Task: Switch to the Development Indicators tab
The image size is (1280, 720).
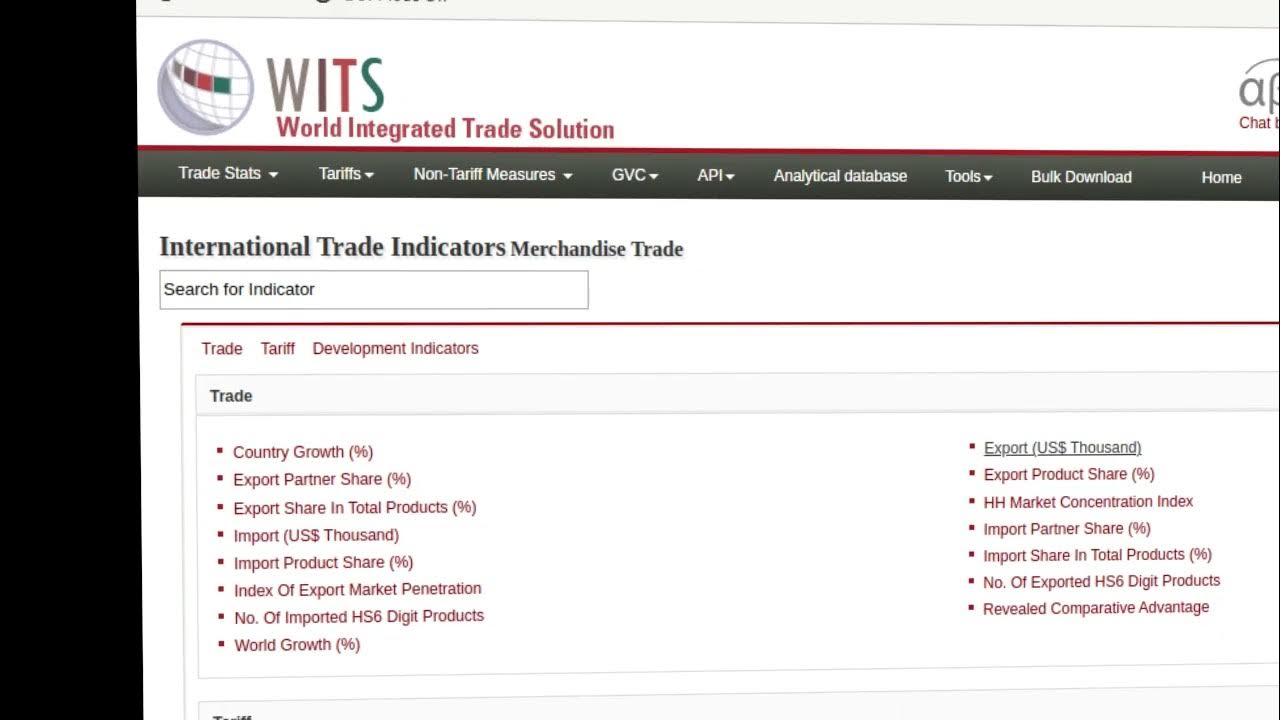Action: 395,348
